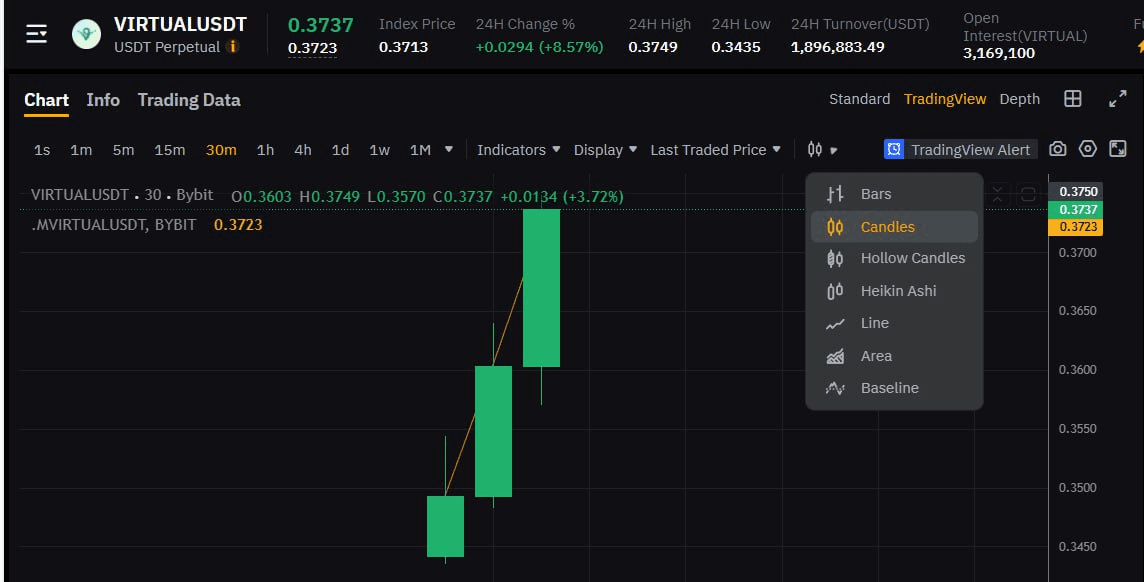Choose Hollow Candles chart type
This screenshot has width=1144, height=582.
(x=894, y=258)
